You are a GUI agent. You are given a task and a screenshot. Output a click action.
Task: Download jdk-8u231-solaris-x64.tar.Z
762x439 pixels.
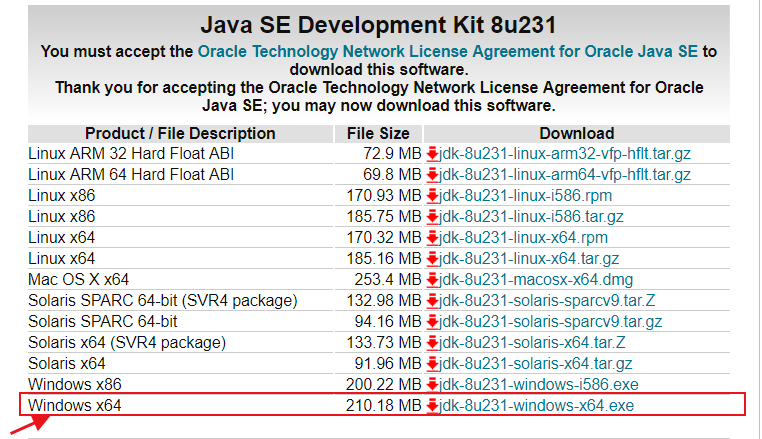coord(532,342)
